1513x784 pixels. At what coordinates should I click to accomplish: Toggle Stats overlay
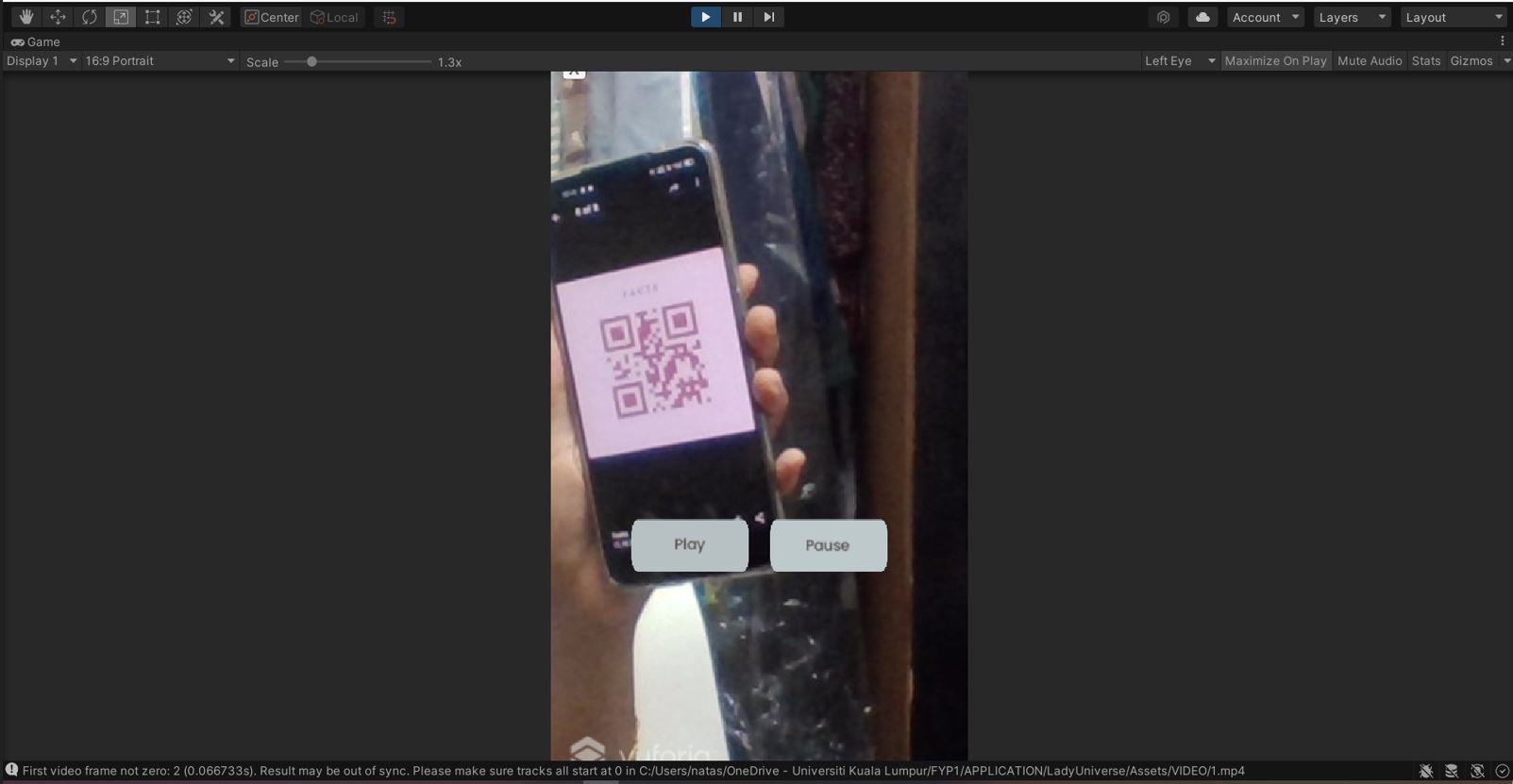pyautogui.click(x=1425, y=60)
